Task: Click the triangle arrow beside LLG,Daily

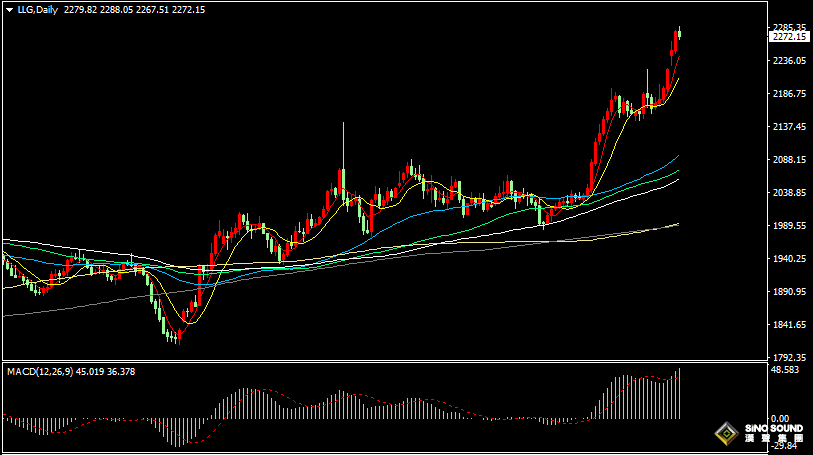Action: 8,10
